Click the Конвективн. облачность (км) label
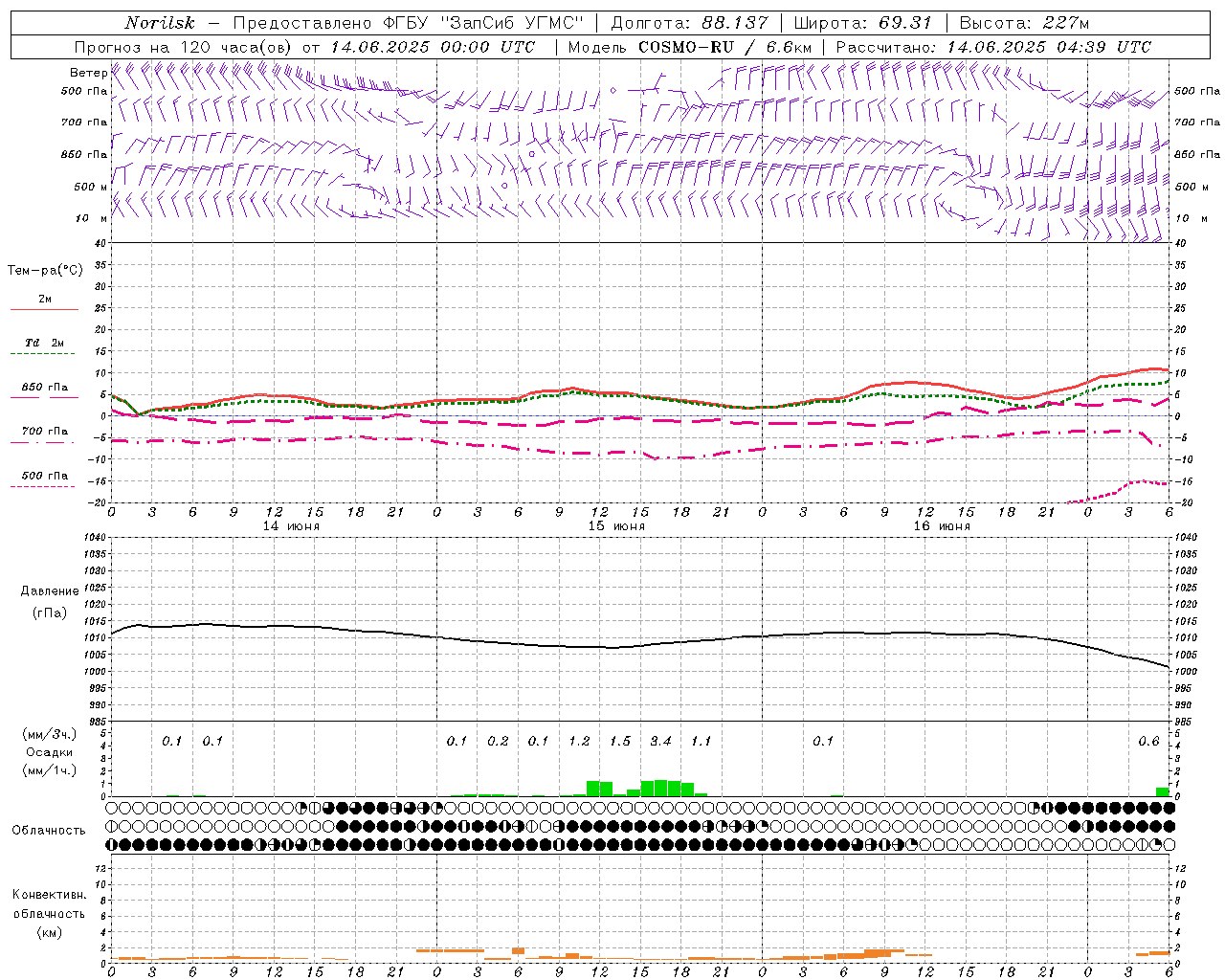The height and width of the screenshot is (980, 1225). 49,914
